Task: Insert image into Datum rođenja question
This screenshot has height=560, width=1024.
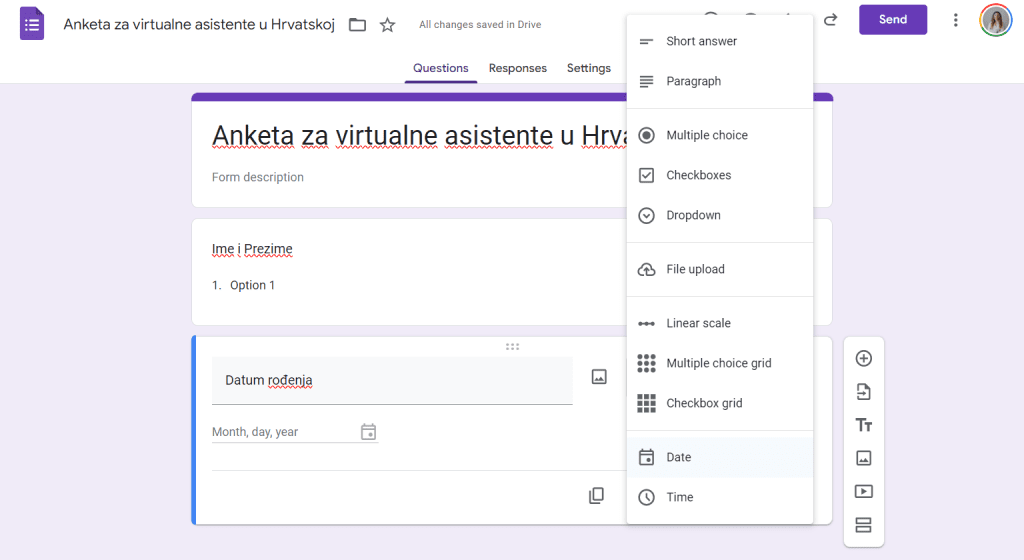Action: coord(599,377)
